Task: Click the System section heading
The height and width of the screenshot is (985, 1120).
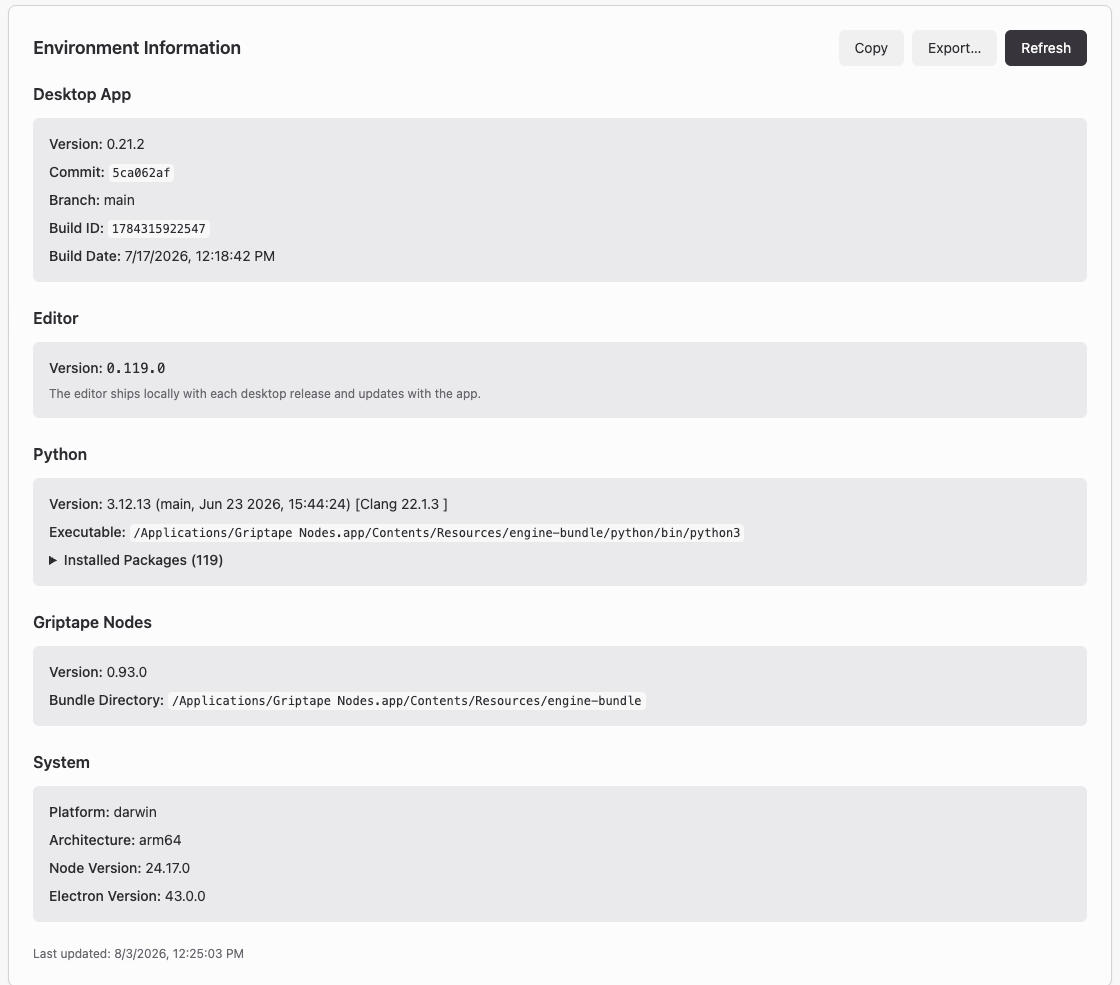Action: 61,762
